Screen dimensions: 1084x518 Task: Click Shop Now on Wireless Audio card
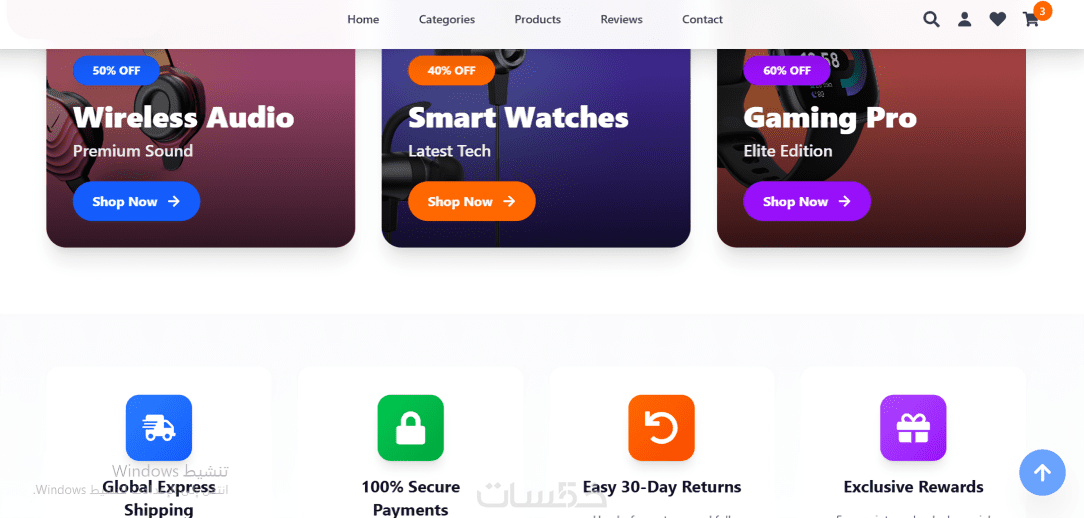136,201
